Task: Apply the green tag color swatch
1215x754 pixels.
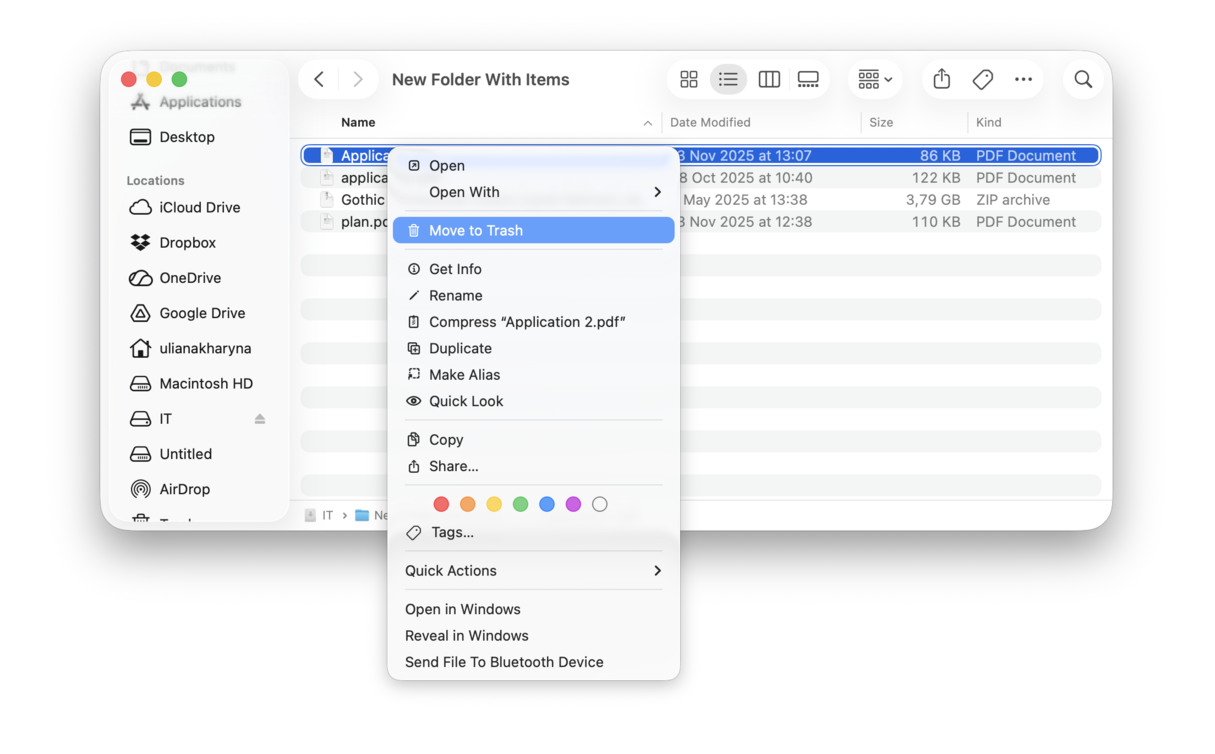Action: click(x=520, y=504)
